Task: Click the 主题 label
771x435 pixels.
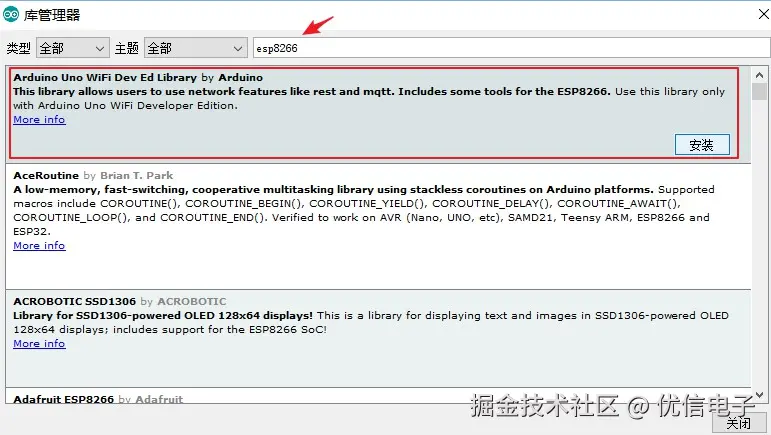Action: coord(126,48)
